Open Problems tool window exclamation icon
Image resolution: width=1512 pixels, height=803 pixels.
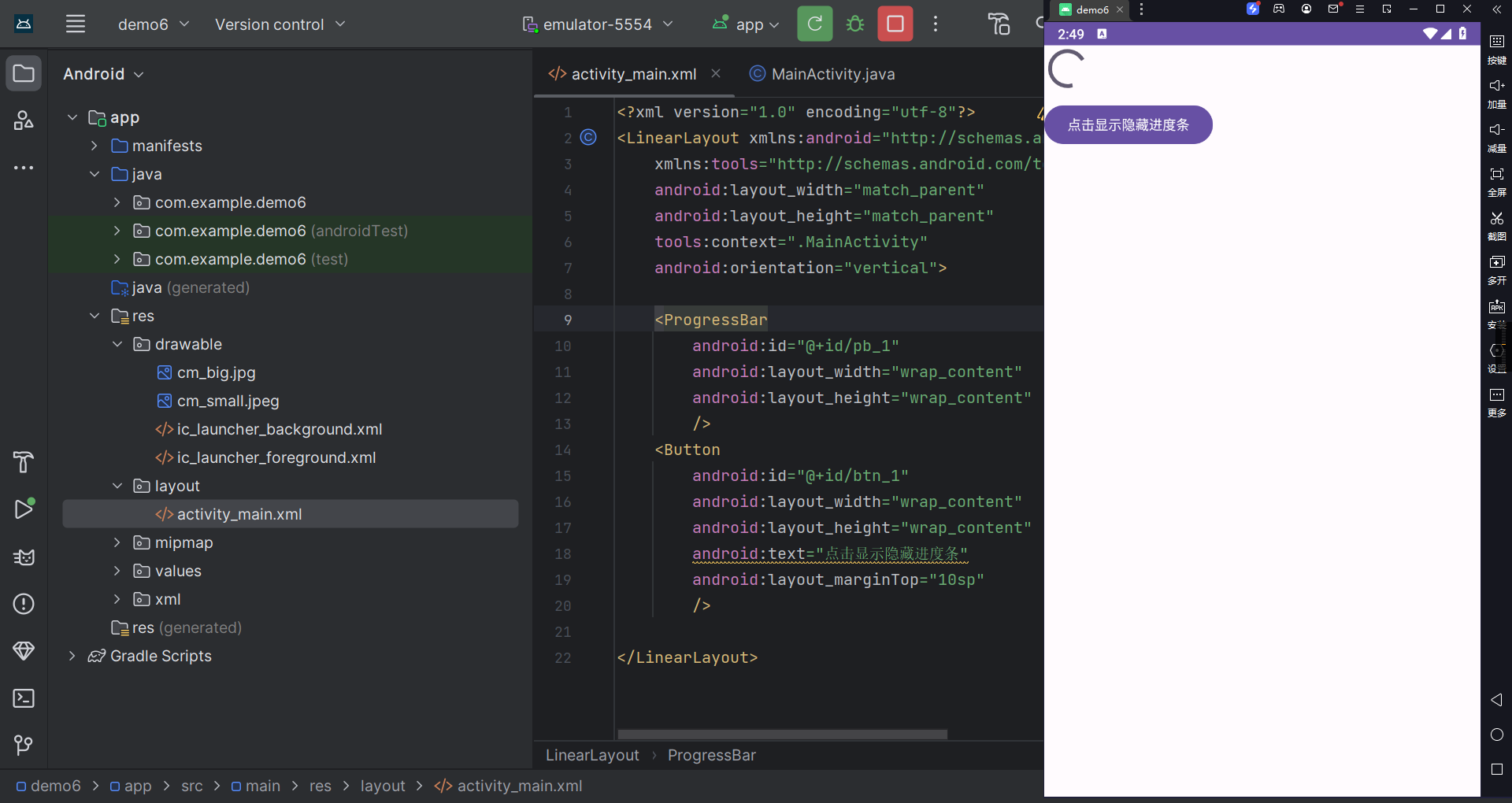click(x=24, y=604)
